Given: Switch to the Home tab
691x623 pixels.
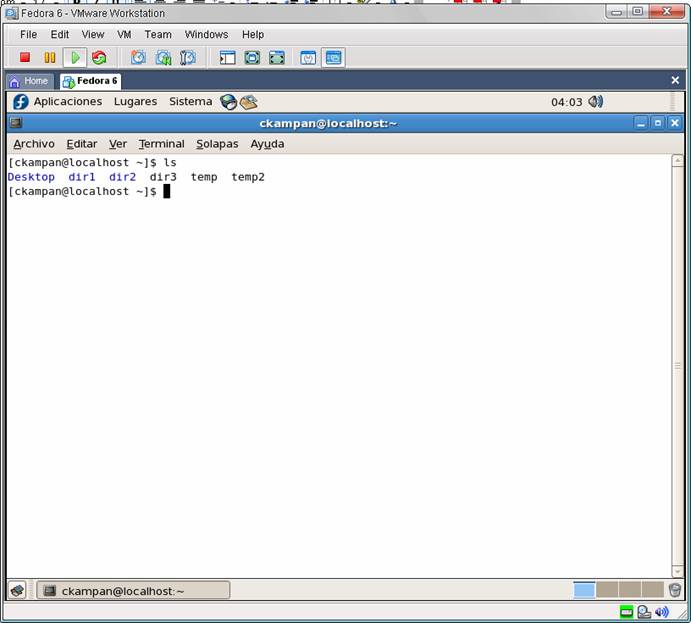Looking at the screenshot, I should pos(30,81).
